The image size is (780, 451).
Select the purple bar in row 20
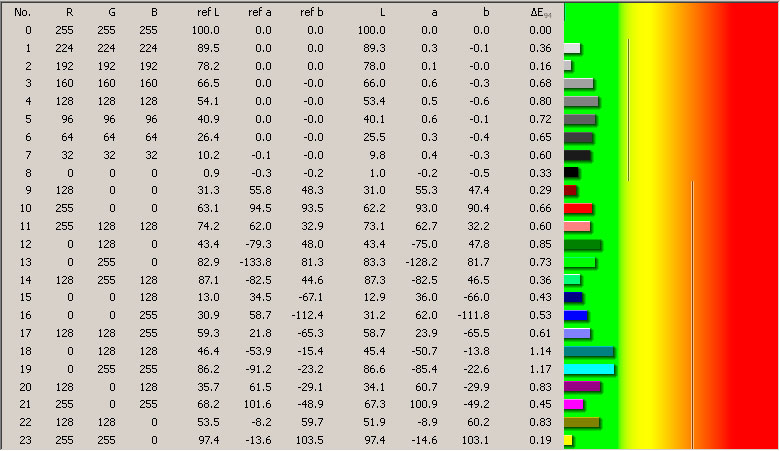582,386
